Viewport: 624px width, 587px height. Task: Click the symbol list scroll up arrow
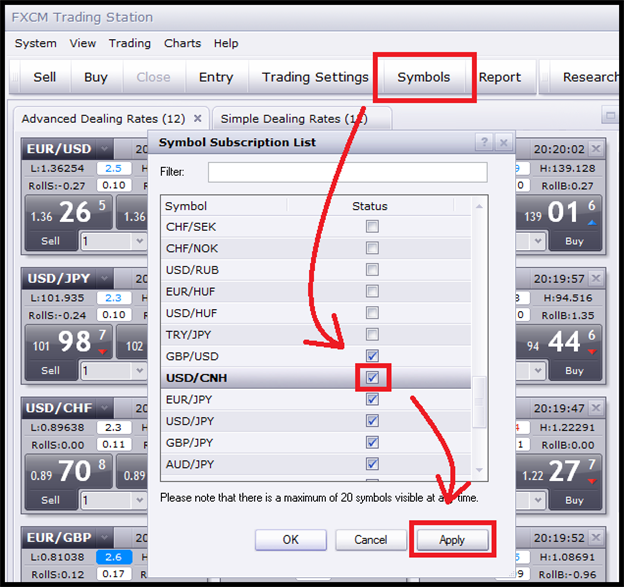click(479, 206)
